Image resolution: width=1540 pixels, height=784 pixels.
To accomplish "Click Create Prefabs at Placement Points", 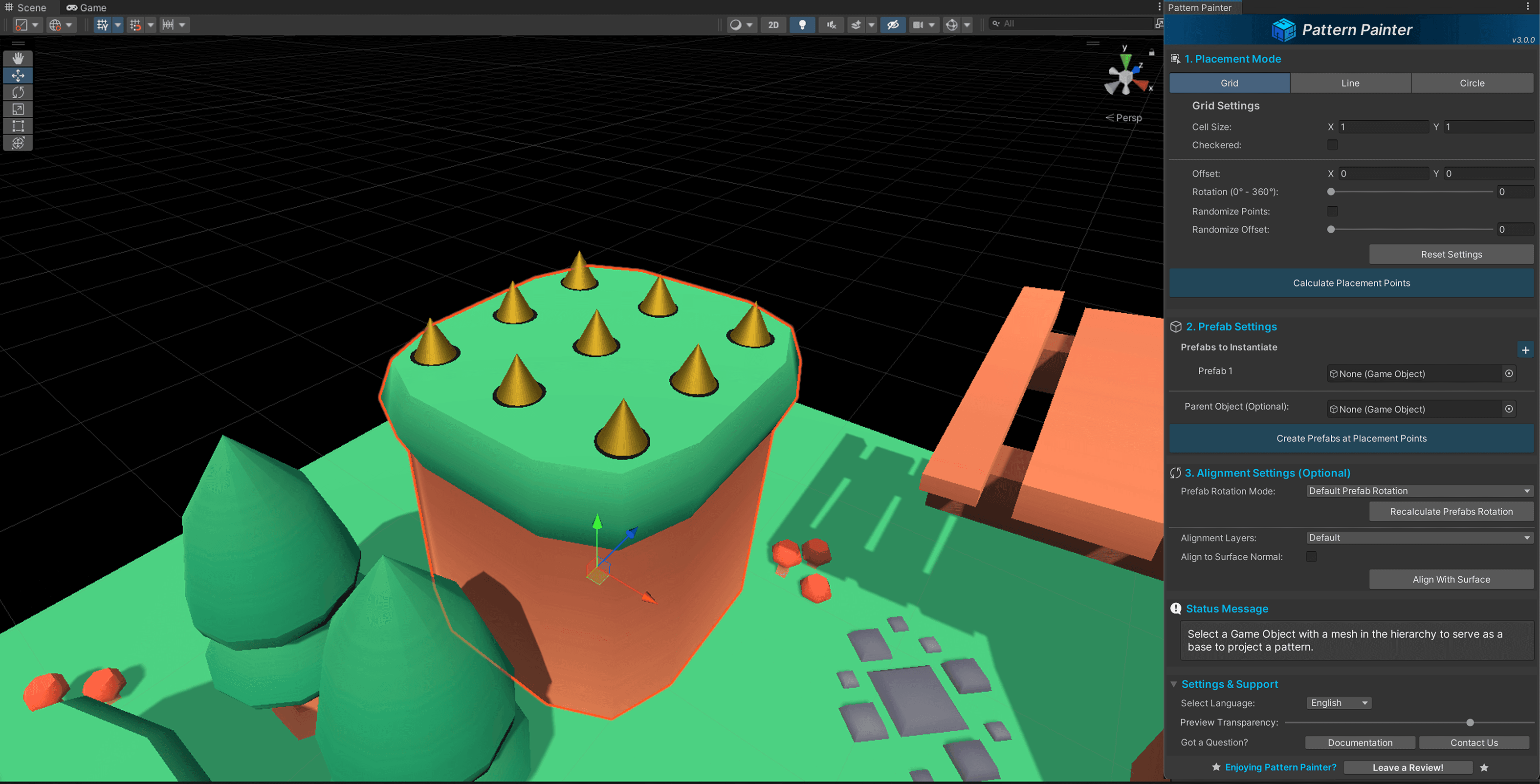I will click(1351, 438).
